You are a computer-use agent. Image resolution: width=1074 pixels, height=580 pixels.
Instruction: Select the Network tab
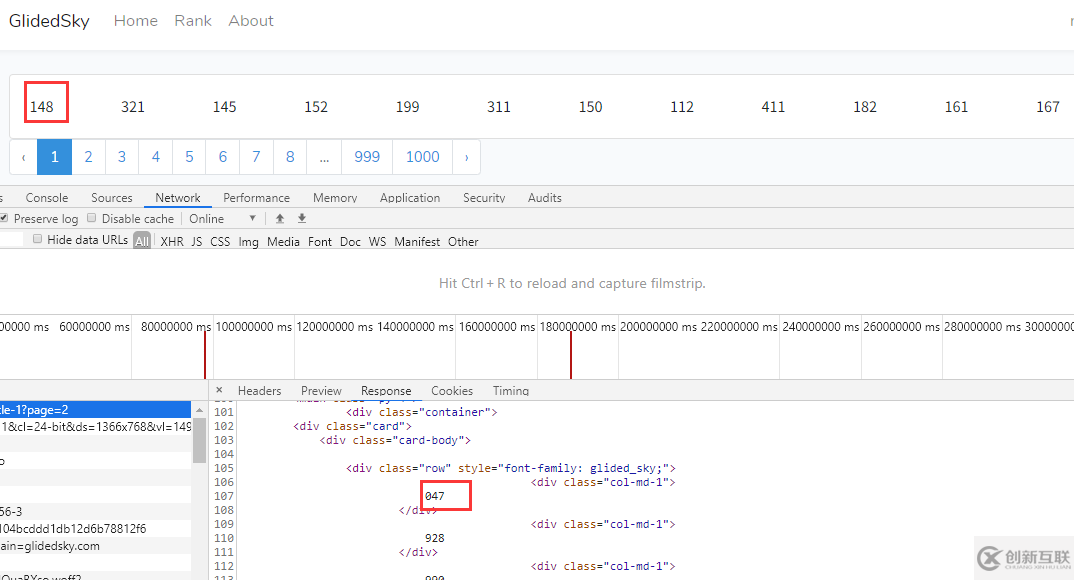click(x=177, y=197)
